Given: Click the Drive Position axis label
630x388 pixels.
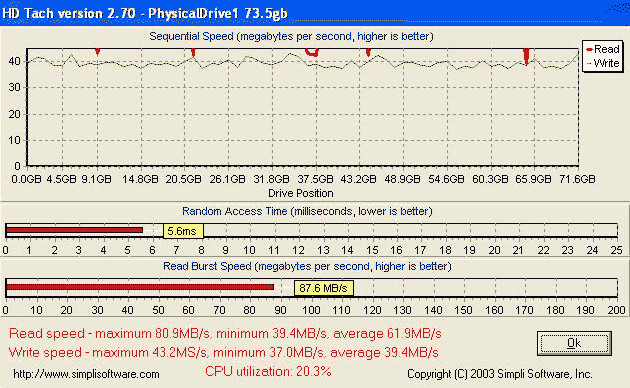Looking at the screenshot, I should tap(301, 193).
